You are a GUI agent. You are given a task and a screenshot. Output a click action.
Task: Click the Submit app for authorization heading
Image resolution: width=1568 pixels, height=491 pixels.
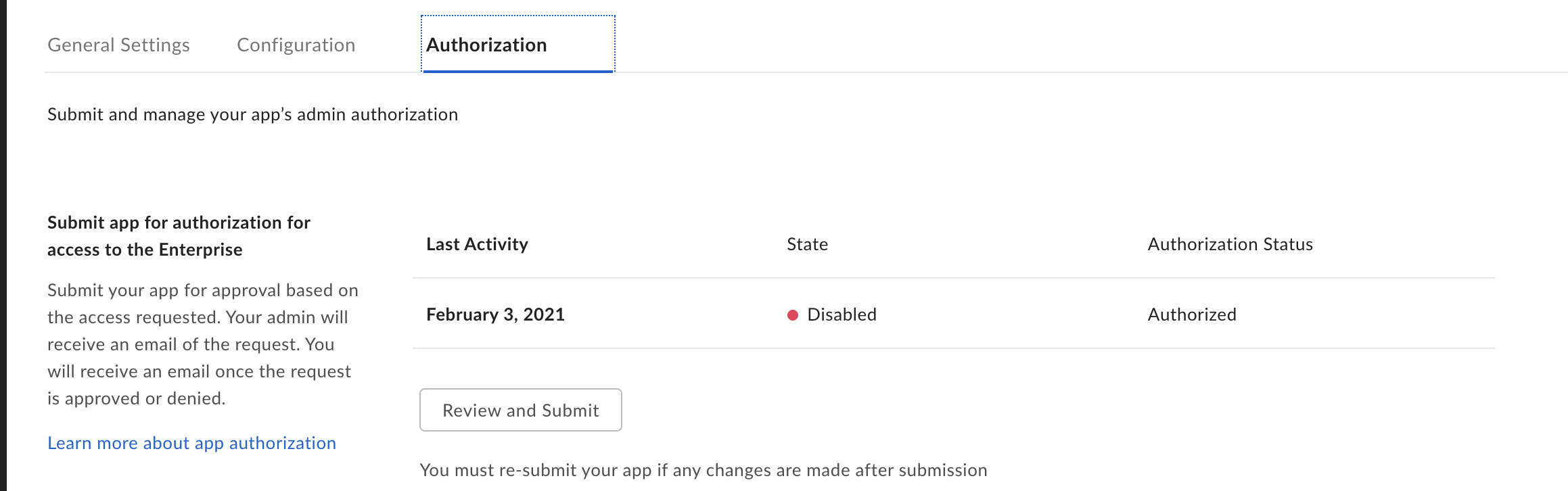[x=179, y=236]
